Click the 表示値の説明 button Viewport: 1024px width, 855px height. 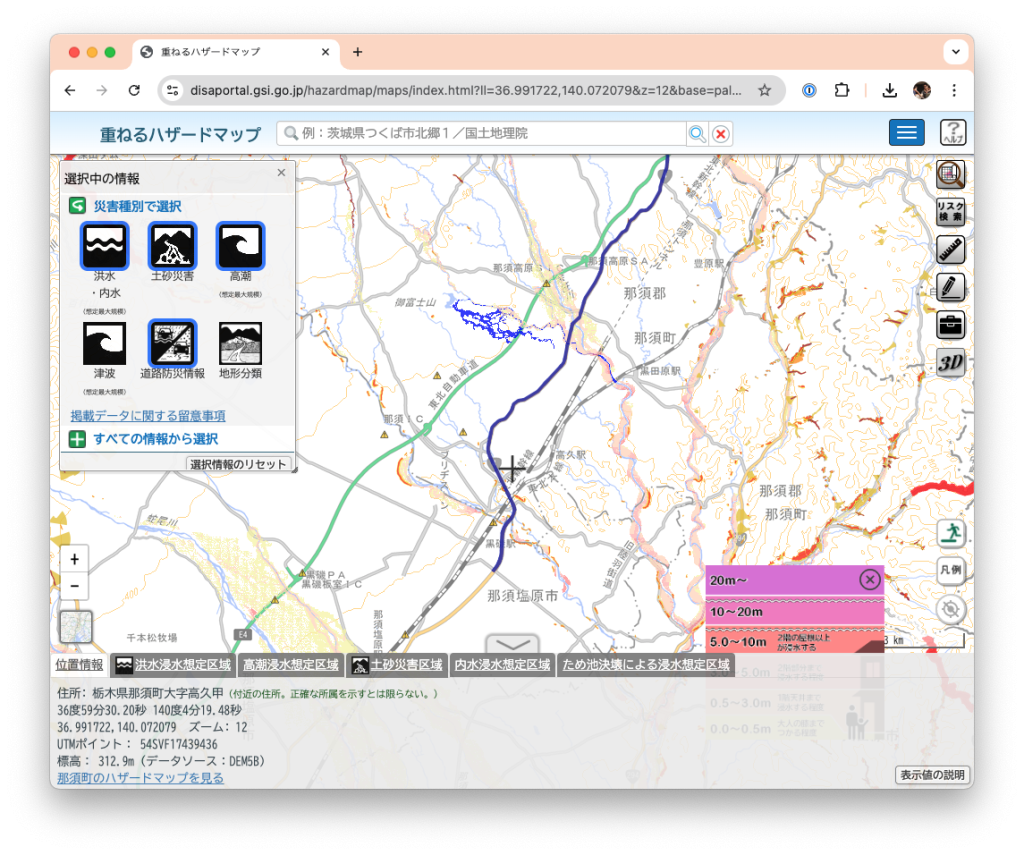tap(933, 775)
